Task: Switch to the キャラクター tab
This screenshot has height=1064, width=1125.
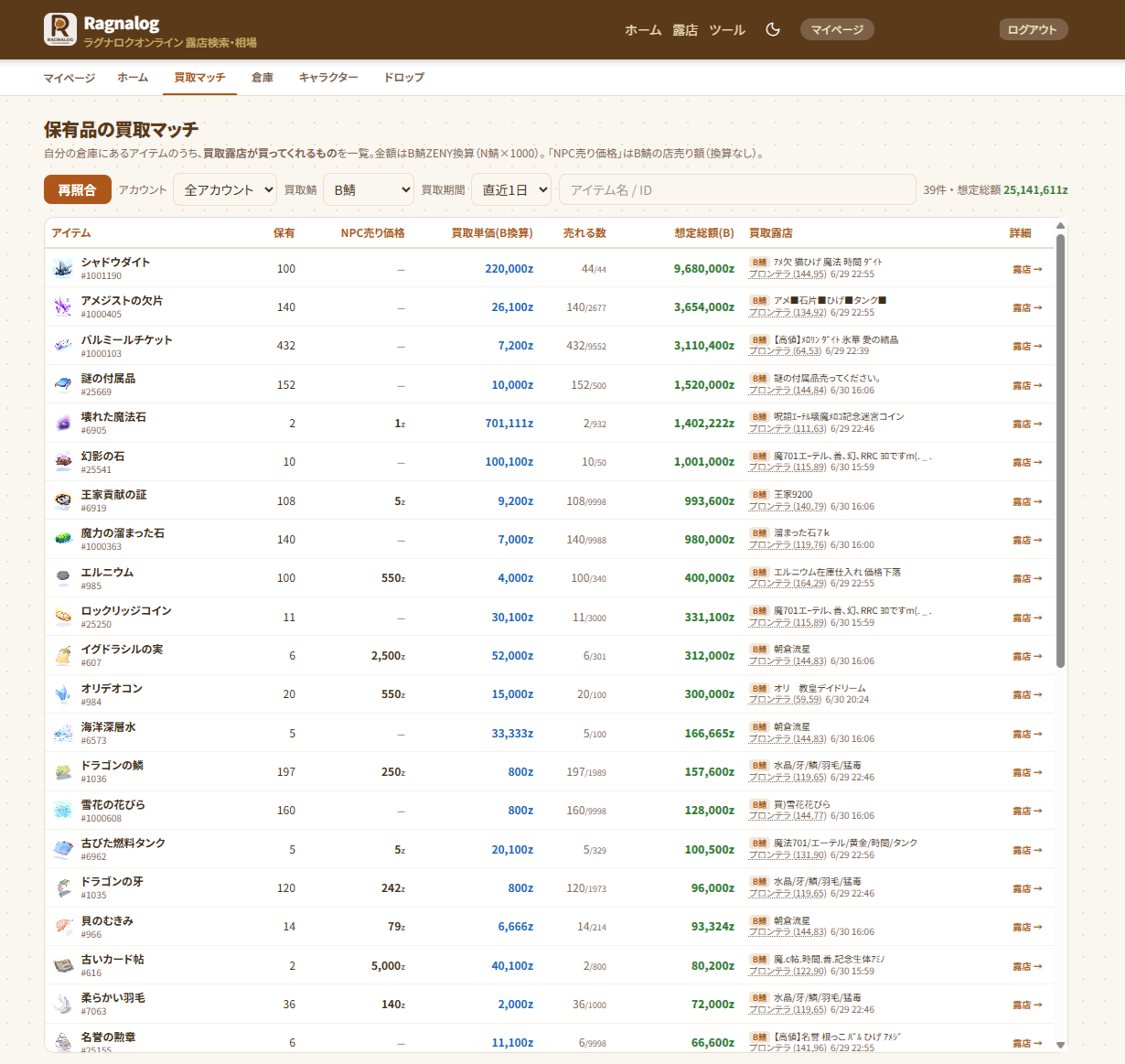Action: coord(328,78)
